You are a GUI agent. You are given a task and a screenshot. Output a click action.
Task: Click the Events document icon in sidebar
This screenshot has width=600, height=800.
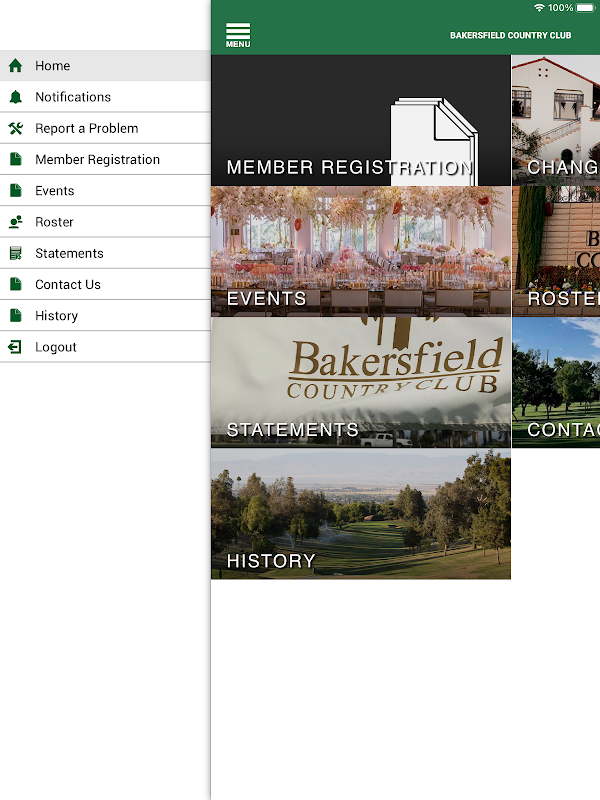coord(16,191)
